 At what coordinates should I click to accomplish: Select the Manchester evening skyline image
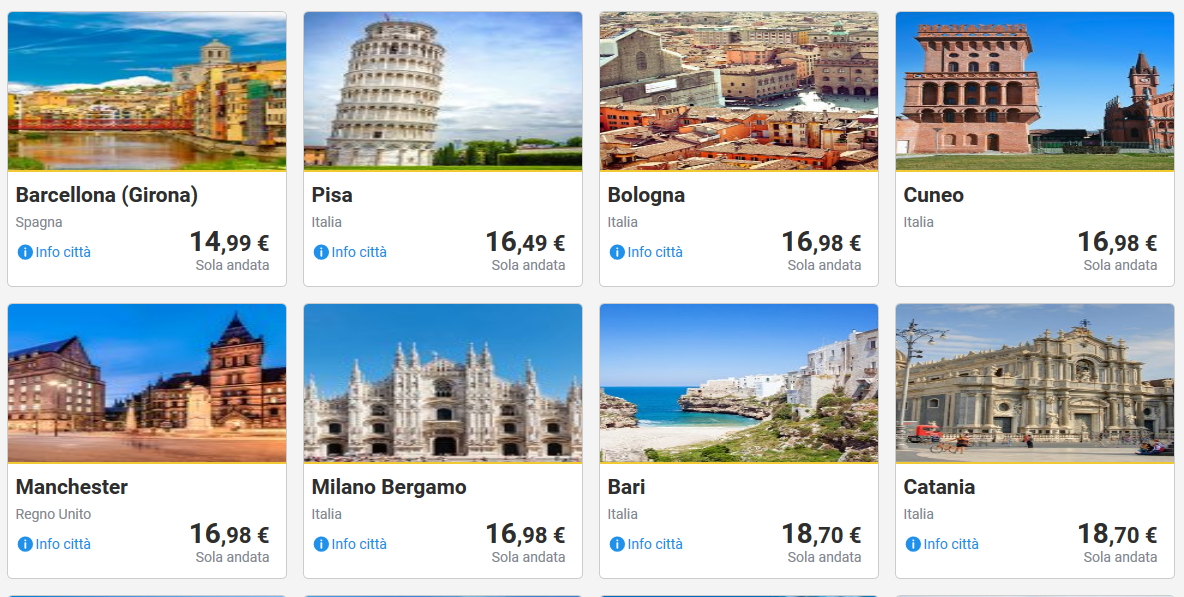point(147,383)
